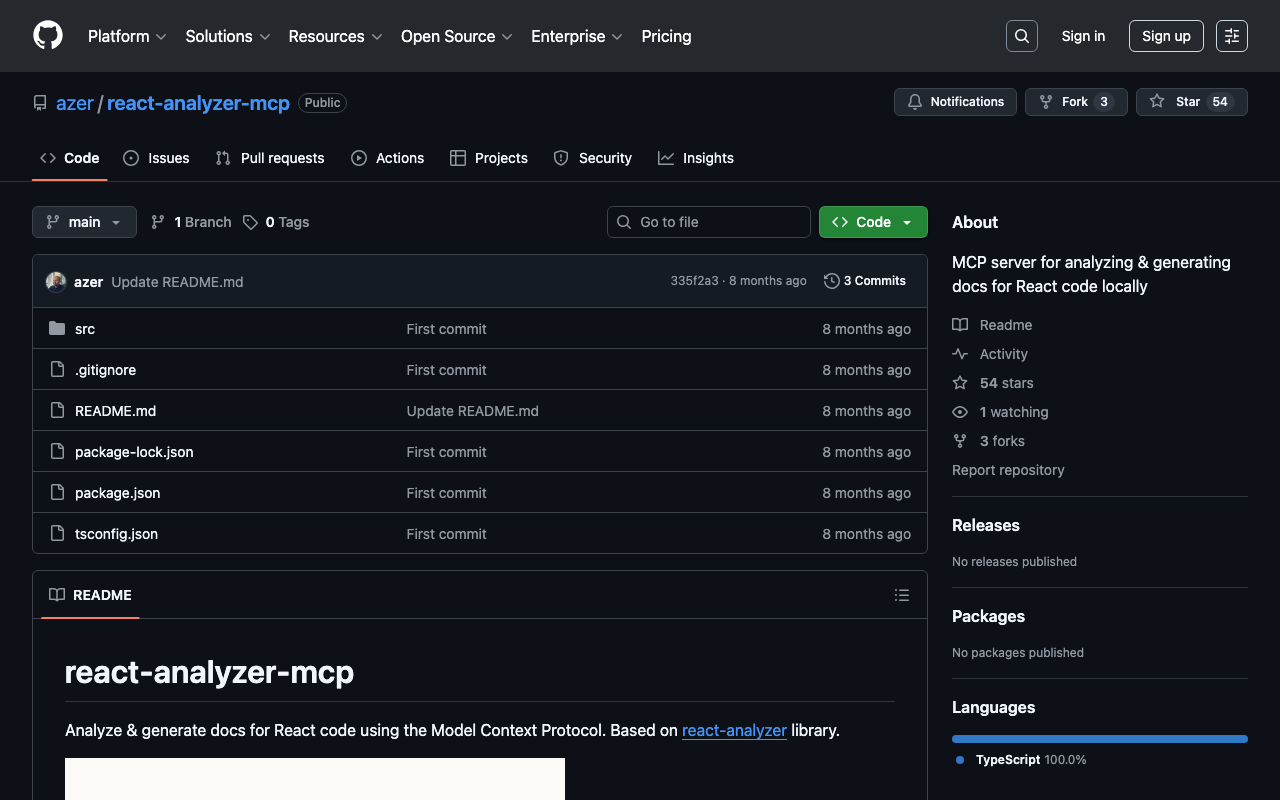Follow the react-analyzer library link
This screenshot has height=800, width=1280.
click(734, 730)
